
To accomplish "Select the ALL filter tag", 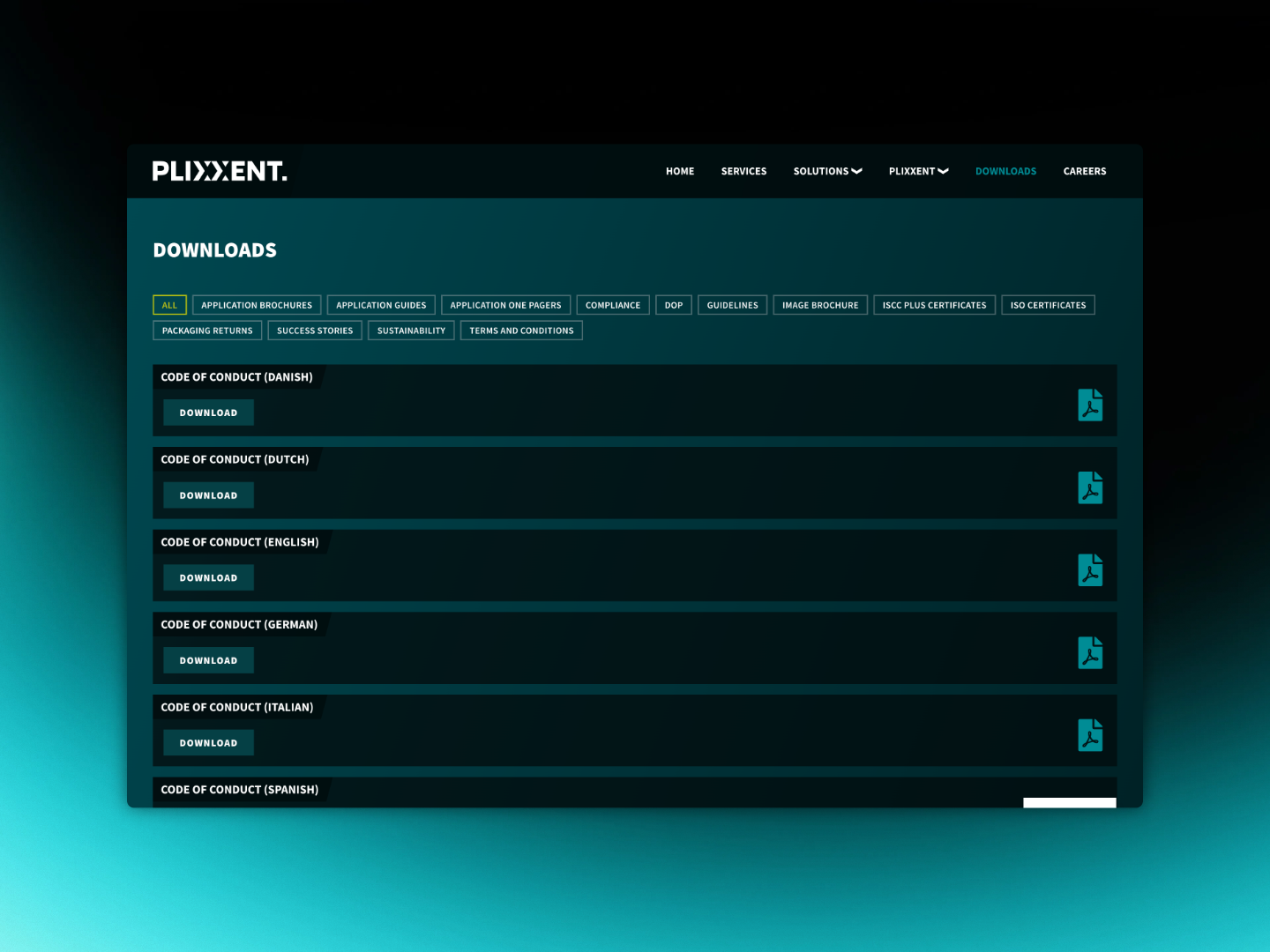I will [x=169, y=305].
